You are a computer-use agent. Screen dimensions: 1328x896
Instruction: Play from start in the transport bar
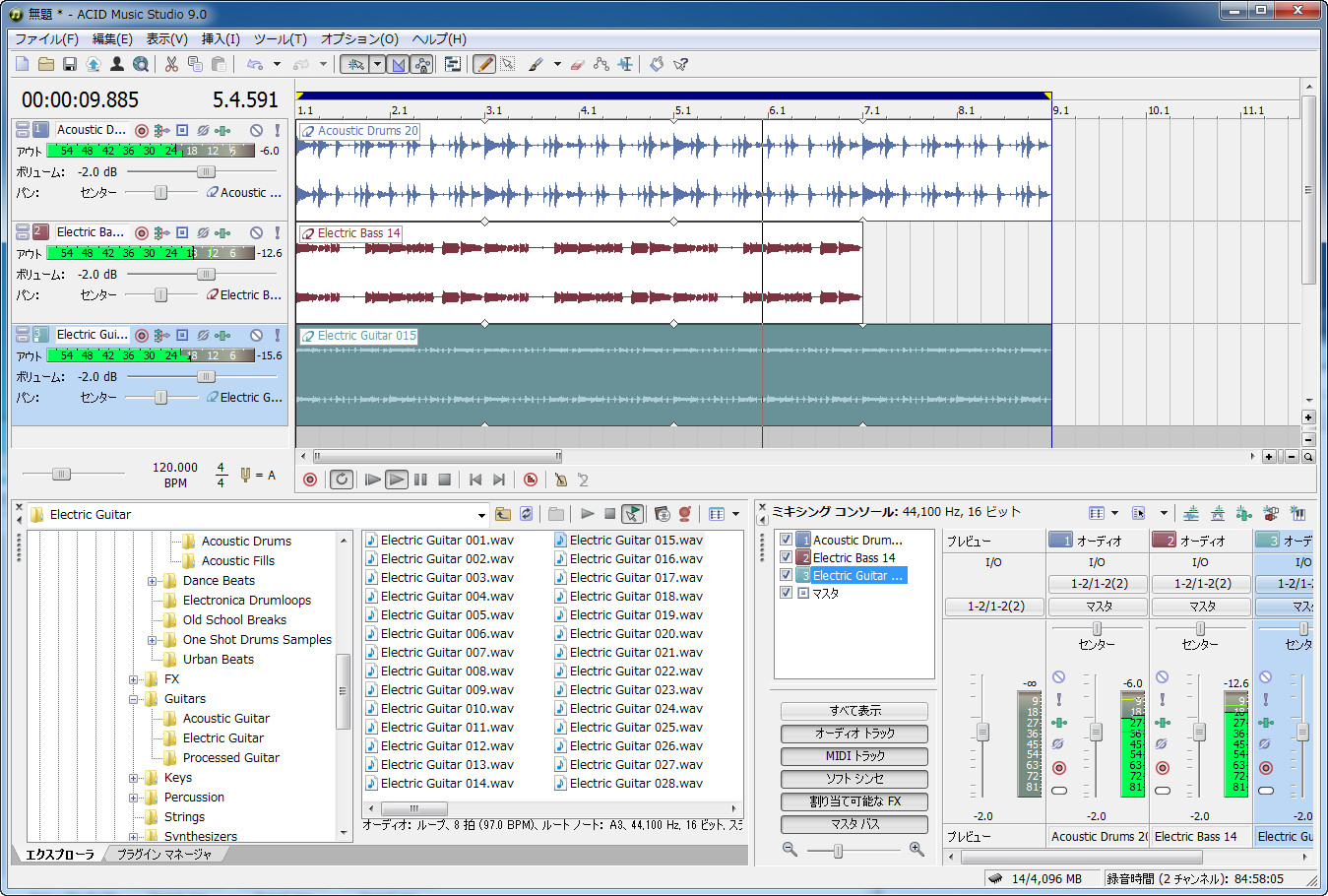(372, 480)
